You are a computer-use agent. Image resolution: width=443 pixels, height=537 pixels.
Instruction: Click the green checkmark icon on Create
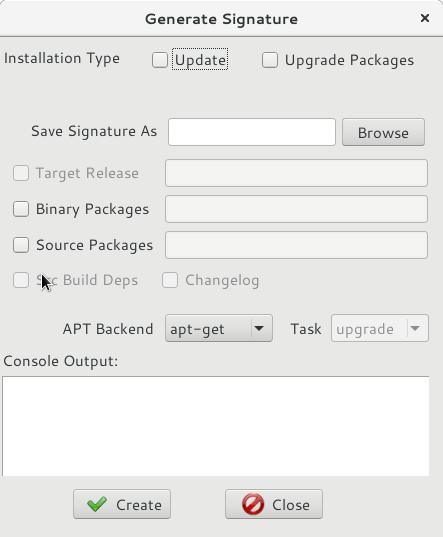tap(97, 504)
